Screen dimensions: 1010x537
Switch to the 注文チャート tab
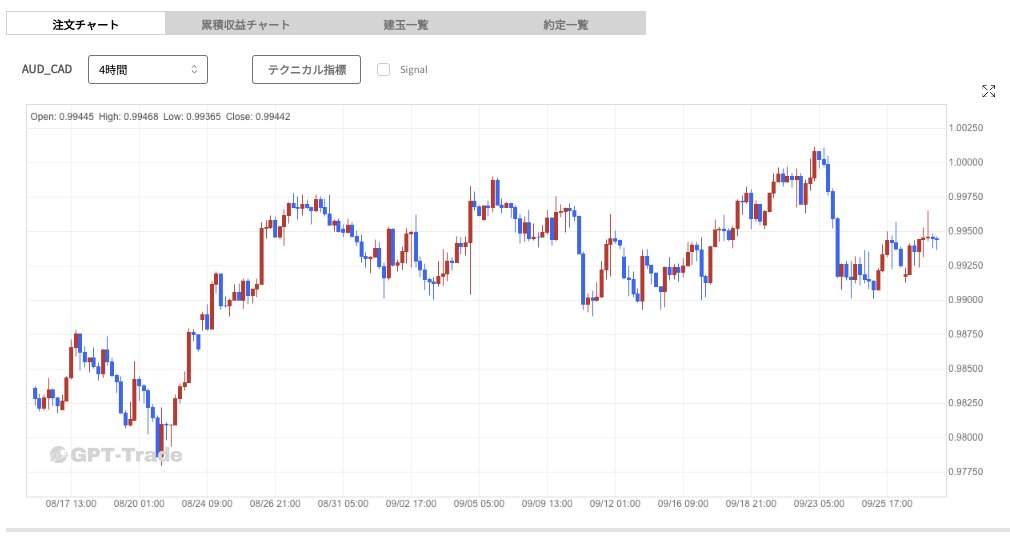pyautogui.click(x=86, y=24)
